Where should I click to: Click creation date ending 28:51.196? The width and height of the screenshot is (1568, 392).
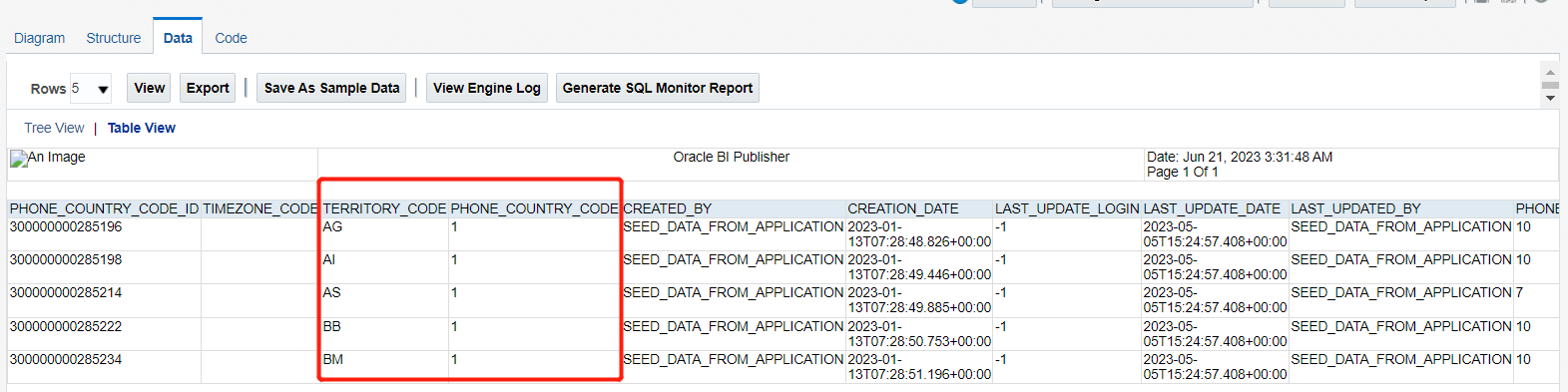pos(919,367)
